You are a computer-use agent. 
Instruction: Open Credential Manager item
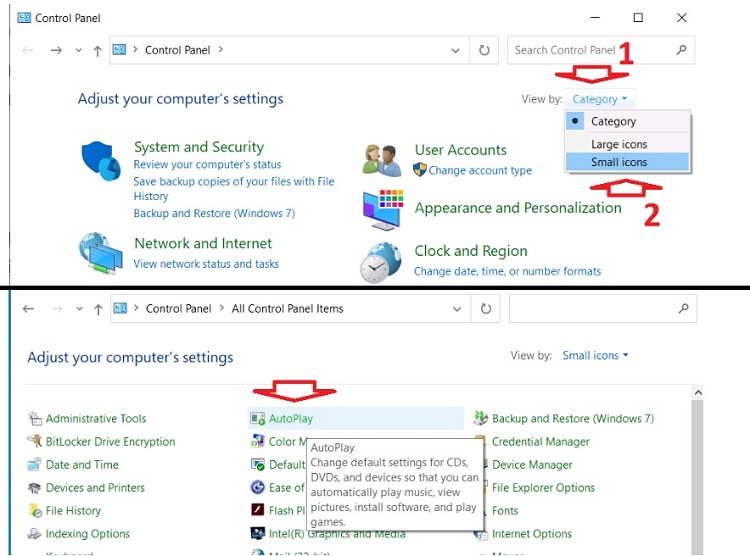coord(540,442)
